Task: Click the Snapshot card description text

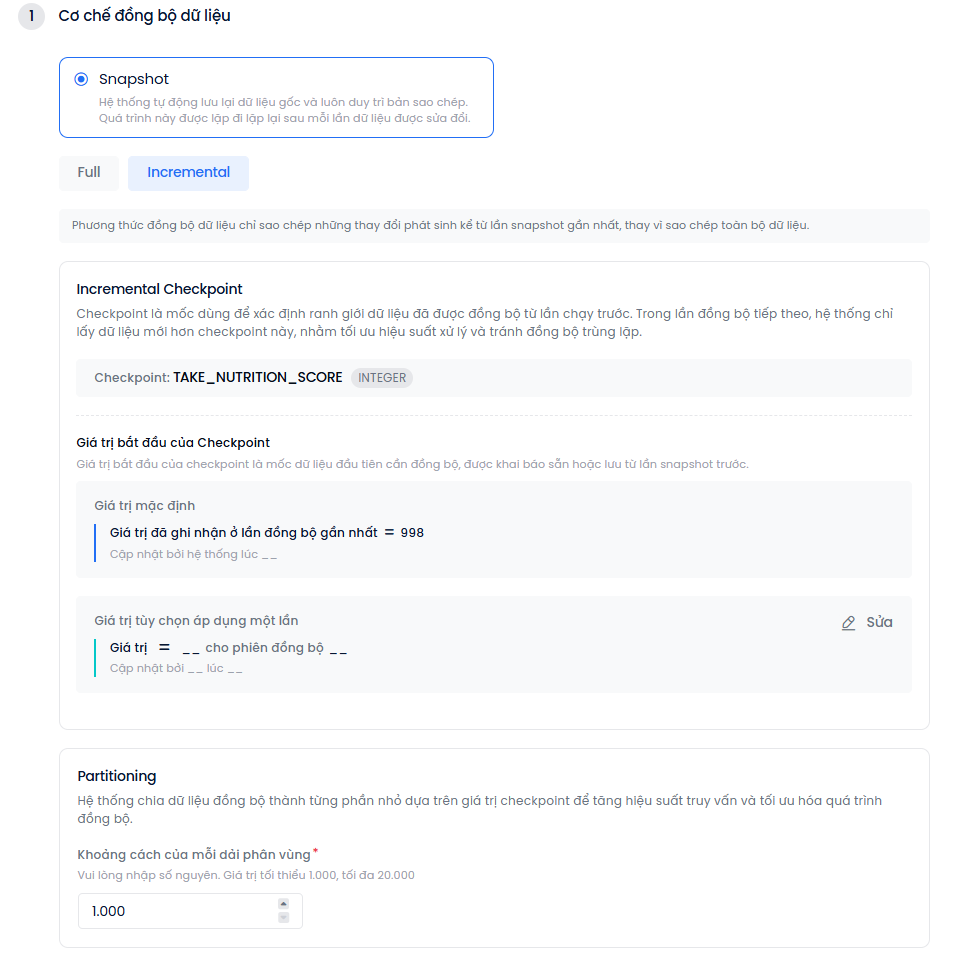Action: click(x=283, y=110)
